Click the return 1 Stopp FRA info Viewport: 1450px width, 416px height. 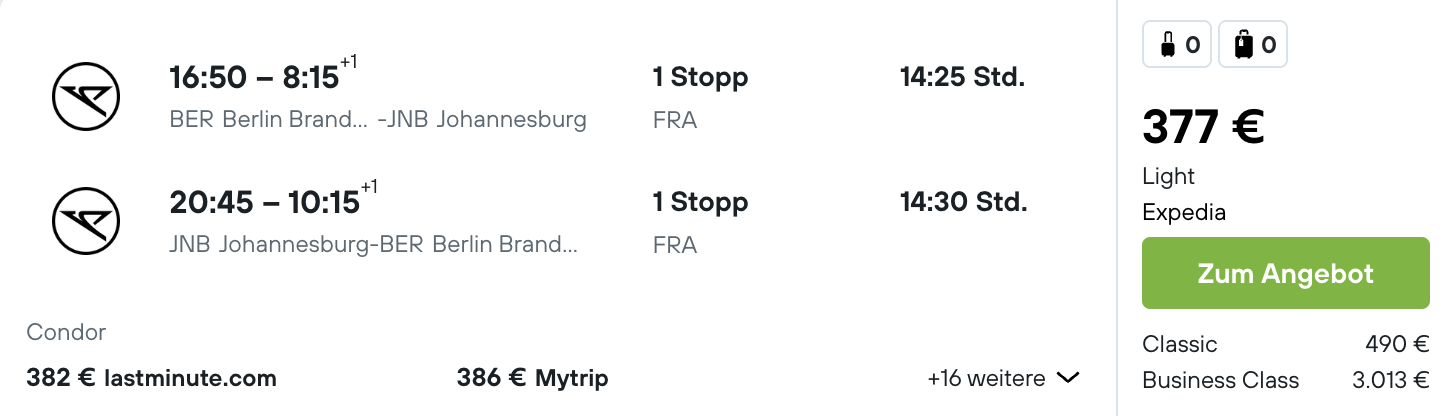click(x=700, y=222)
